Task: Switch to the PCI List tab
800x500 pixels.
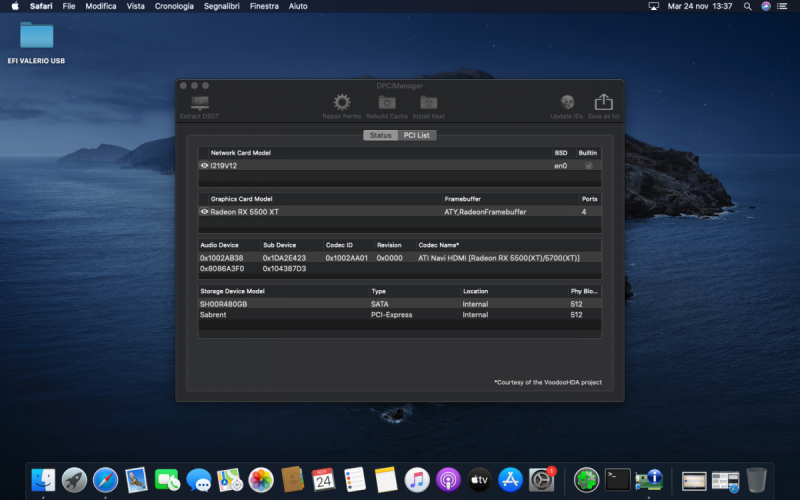Action: (416, 135)
